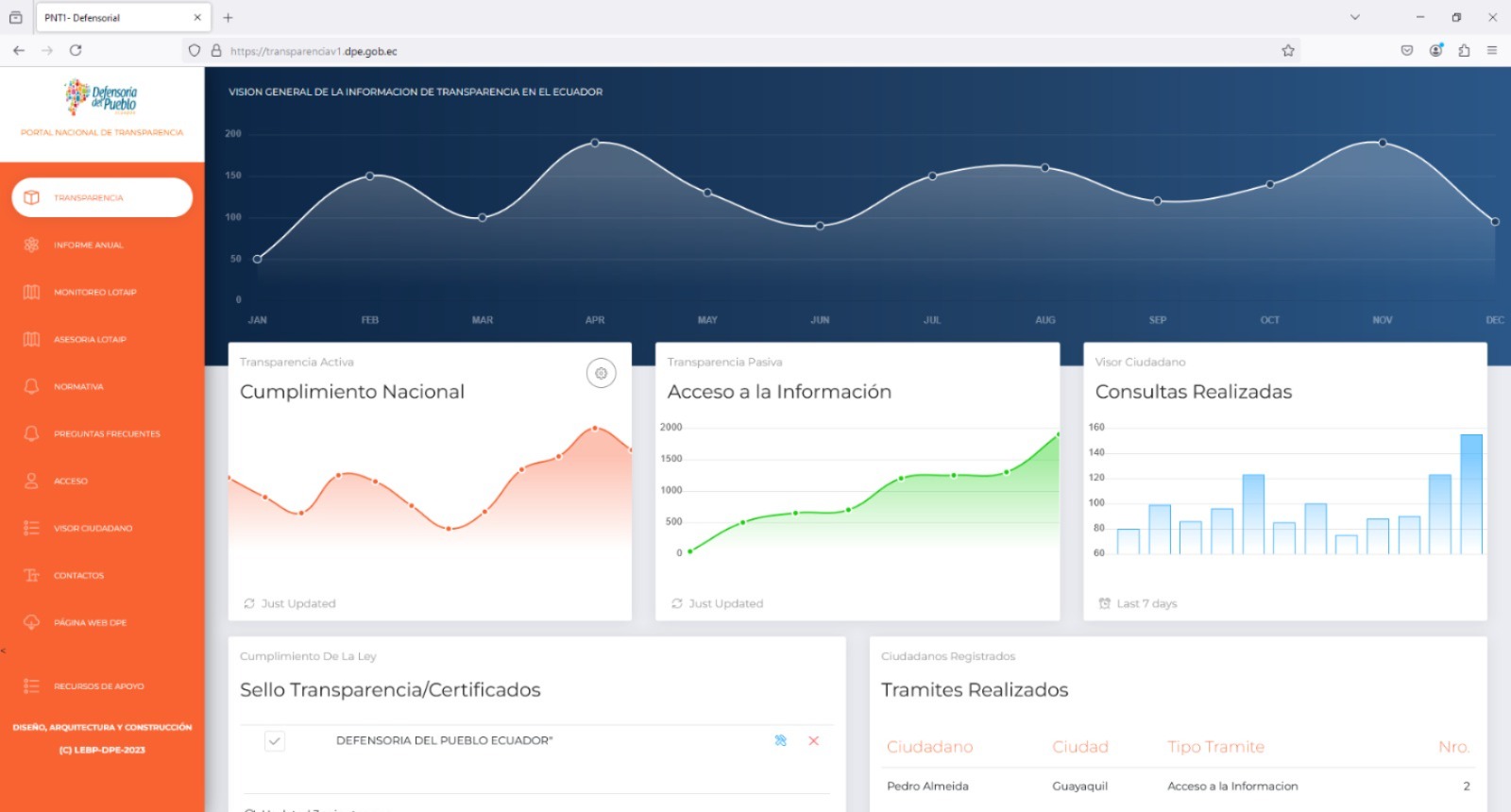This screenshot has width=1511, height=812.
Task: Click the Defensoría del Pueblo logo
Action: pos(102,97)
